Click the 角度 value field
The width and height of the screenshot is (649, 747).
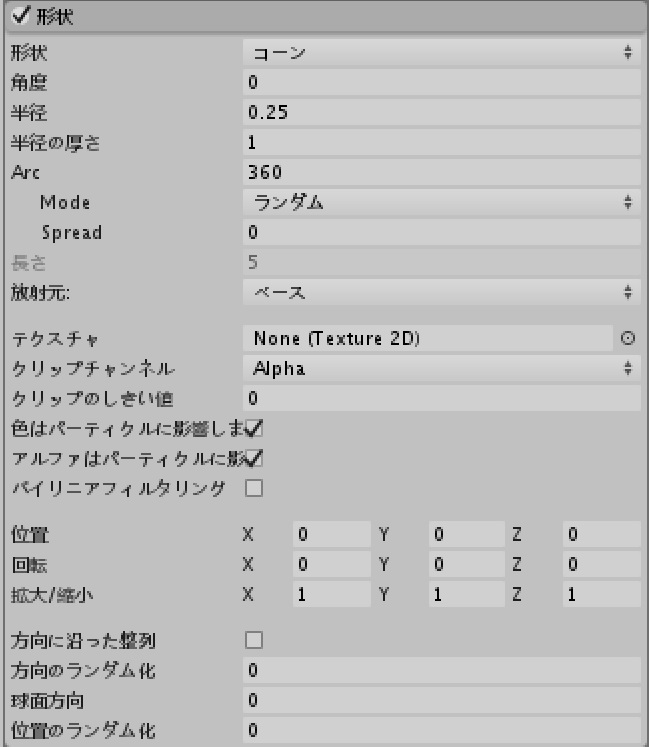440,83
